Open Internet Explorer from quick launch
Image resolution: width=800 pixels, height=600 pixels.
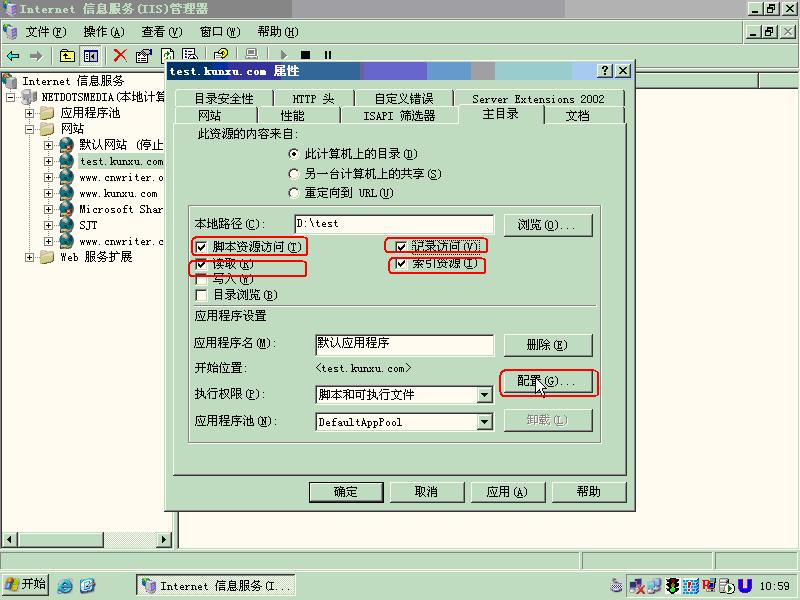[x=65, y=585]
